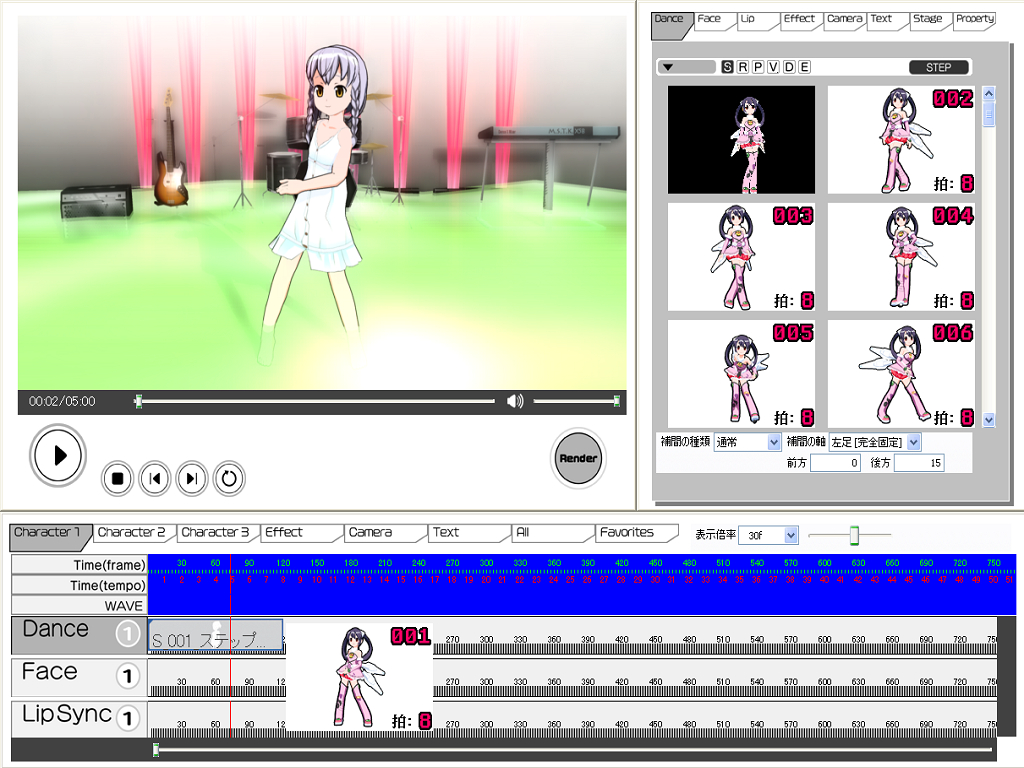Open the 補間の軸 dropdown 左足[完全固定]

875,442
